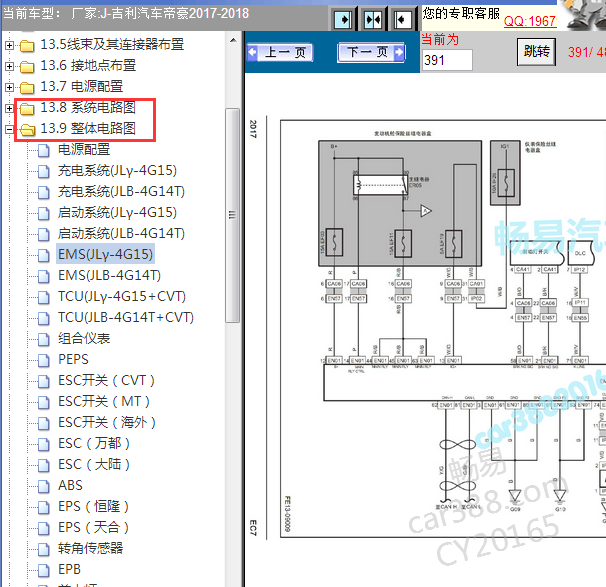Open ESC开关（CVT）page

[x=107, y=380]
